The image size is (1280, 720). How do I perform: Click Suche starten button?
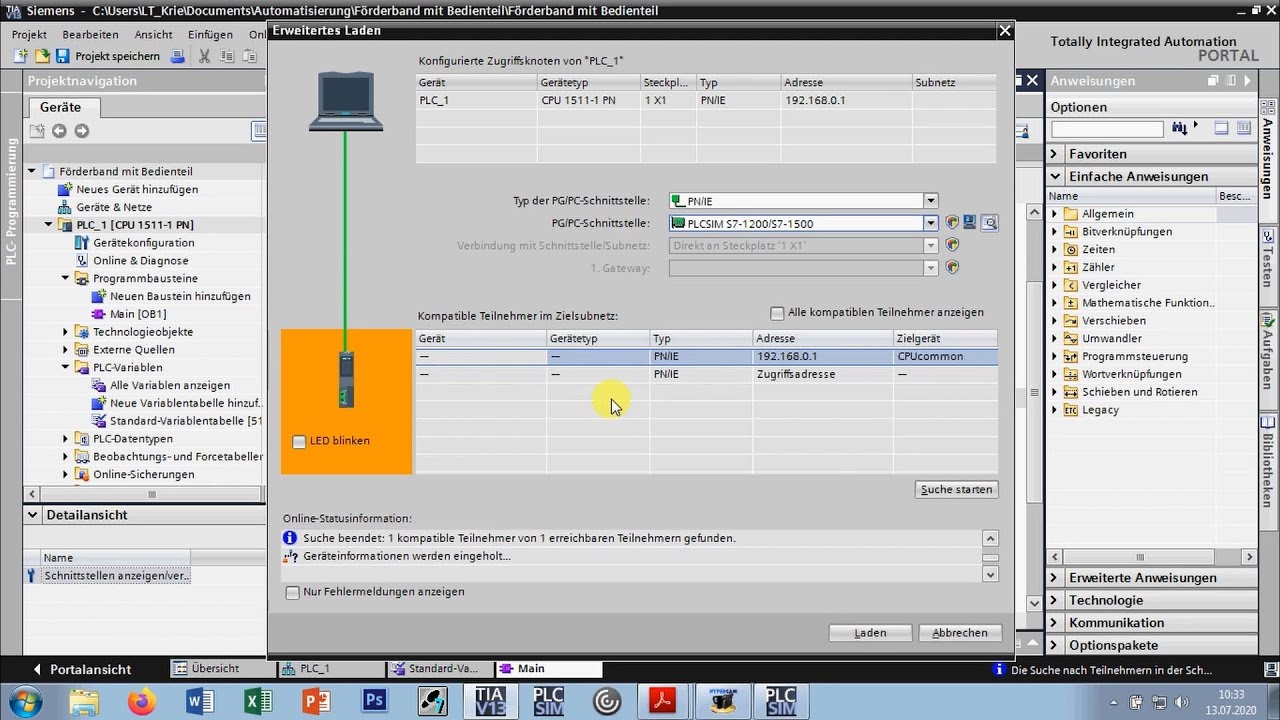(x=957, y=490)
